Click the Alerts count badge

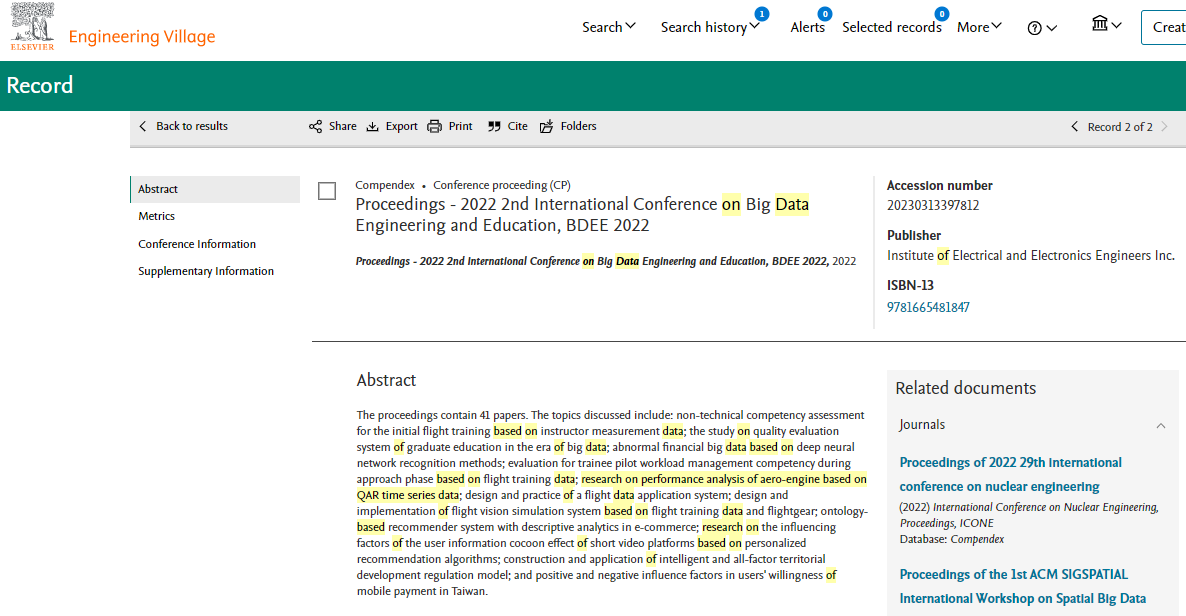click(824, 14)
